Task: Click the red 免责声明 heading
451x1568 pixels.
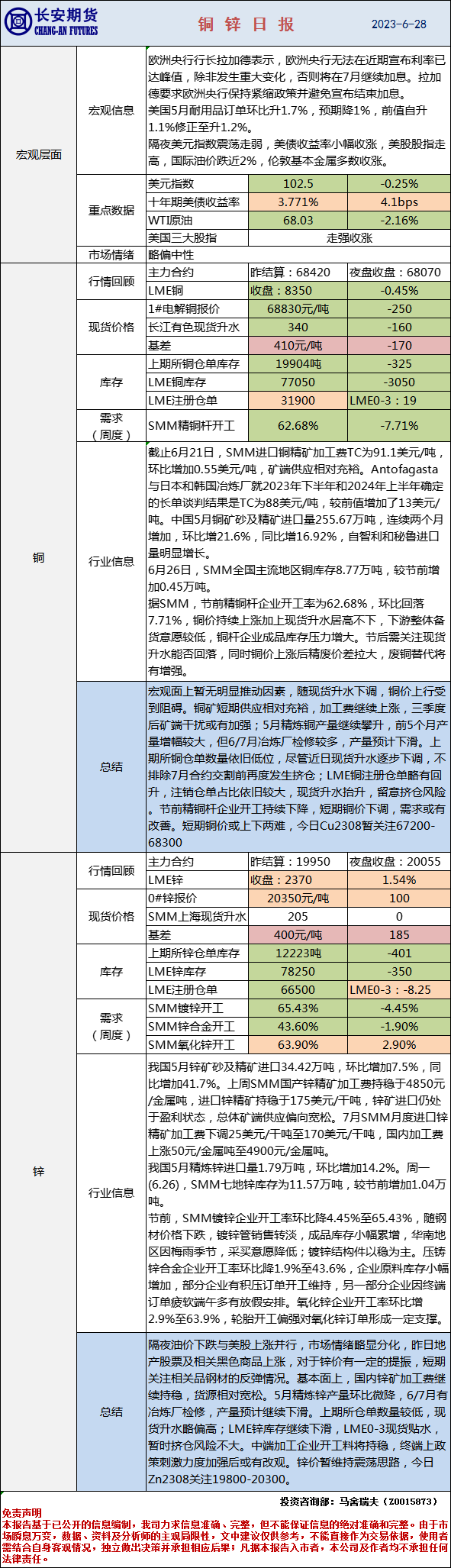Action: coord(21,1513)
